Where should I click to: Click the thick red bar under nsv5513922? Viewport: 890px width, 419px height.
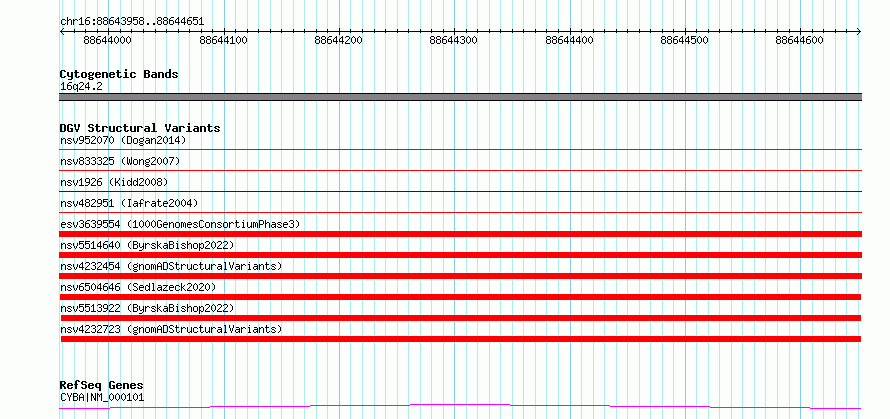[x=460, y=318]
